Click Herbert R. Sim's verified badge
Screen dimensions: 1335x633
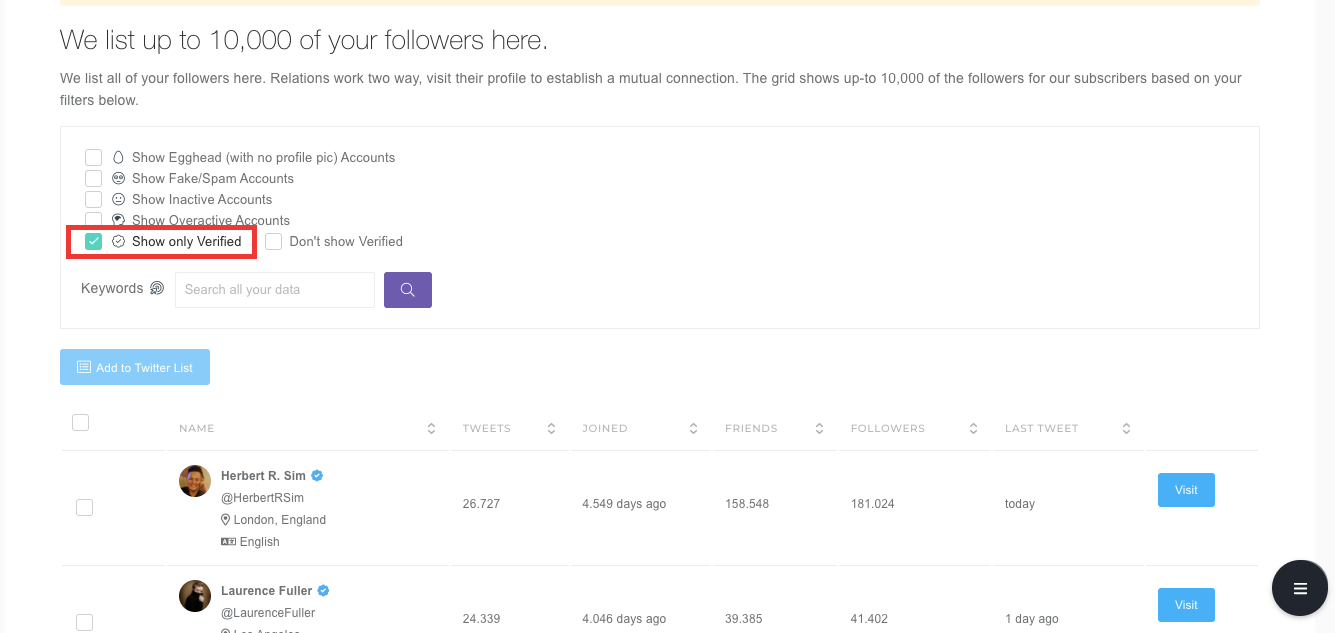[x=317, y=476]
